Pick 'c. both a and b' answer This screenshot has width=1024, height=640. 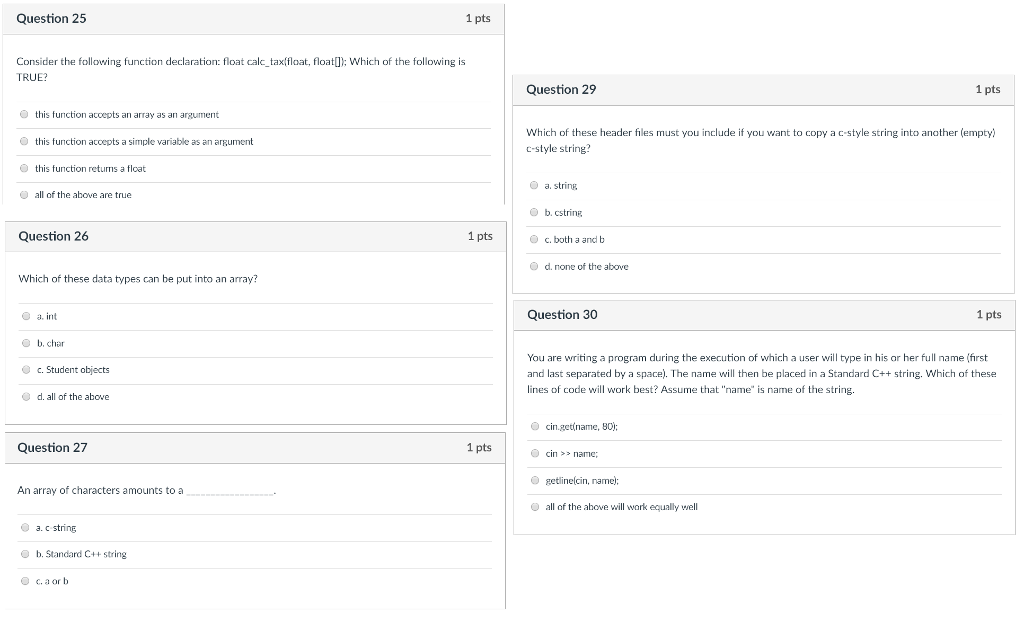(535, 240)
